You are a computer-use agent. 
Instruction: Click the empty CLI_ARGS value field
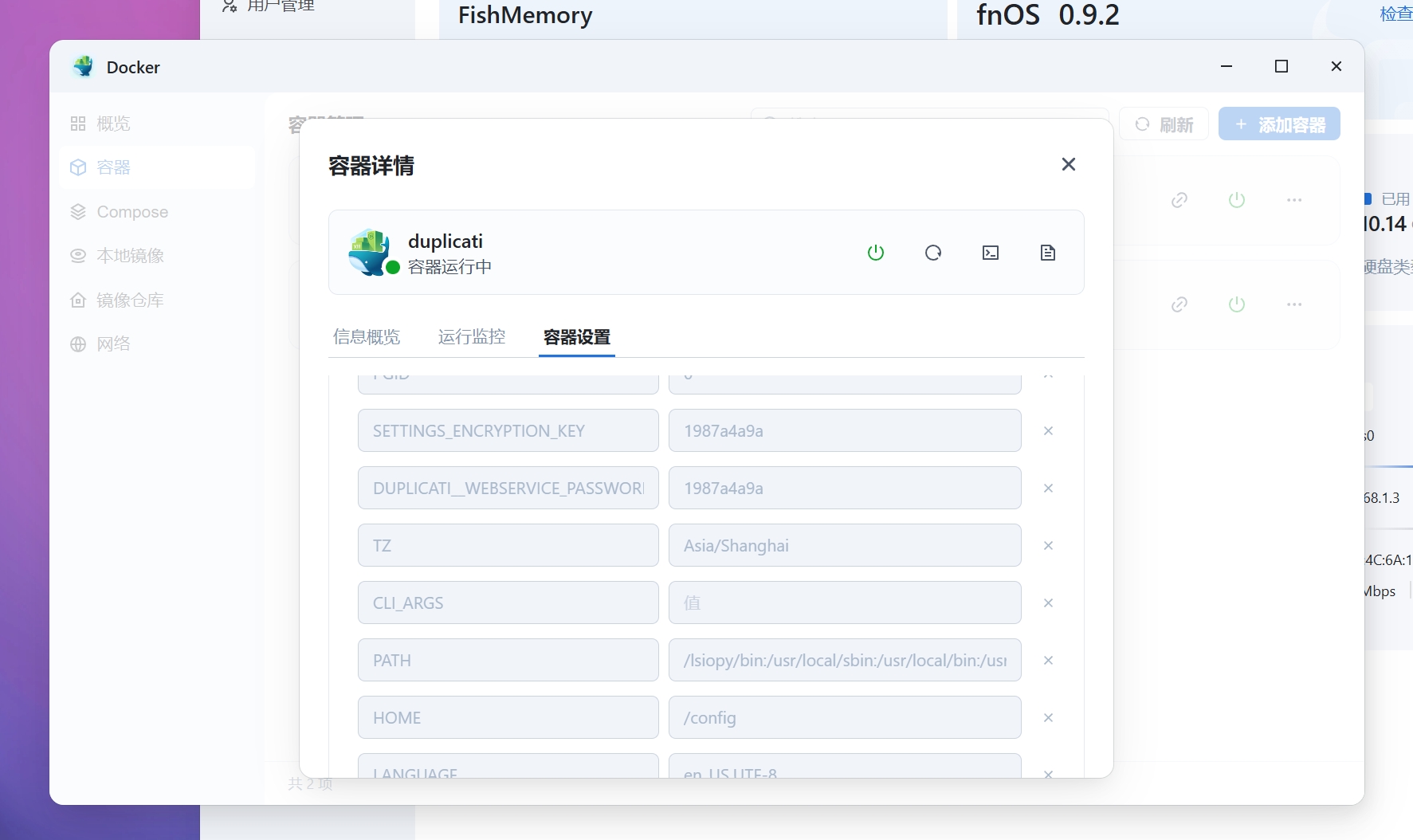pyautogui.click(x=845, y=603)
